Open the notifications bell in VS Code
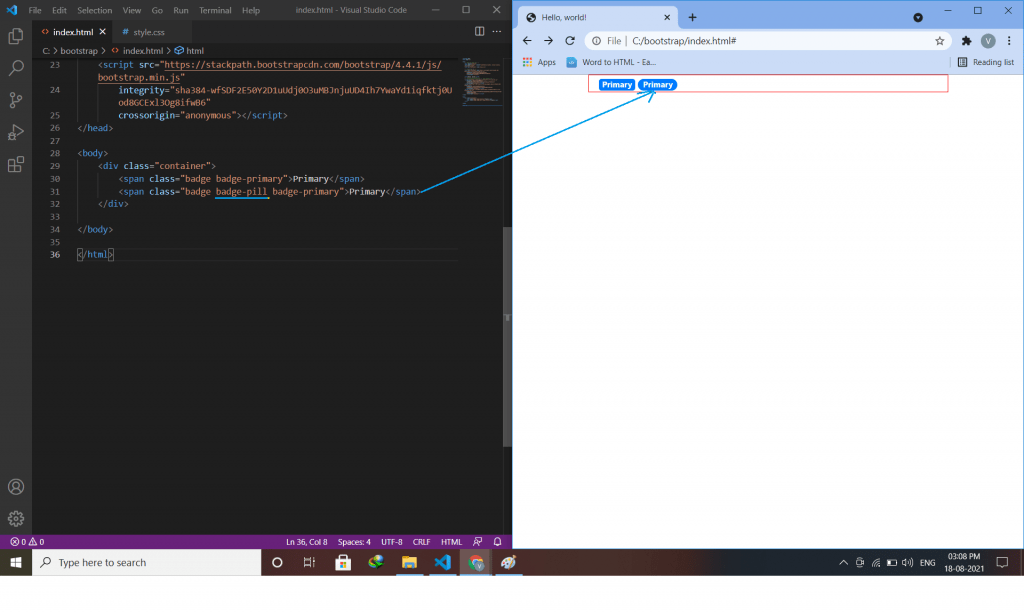This screenshot has height=612, width=1024. click(498, 541)
